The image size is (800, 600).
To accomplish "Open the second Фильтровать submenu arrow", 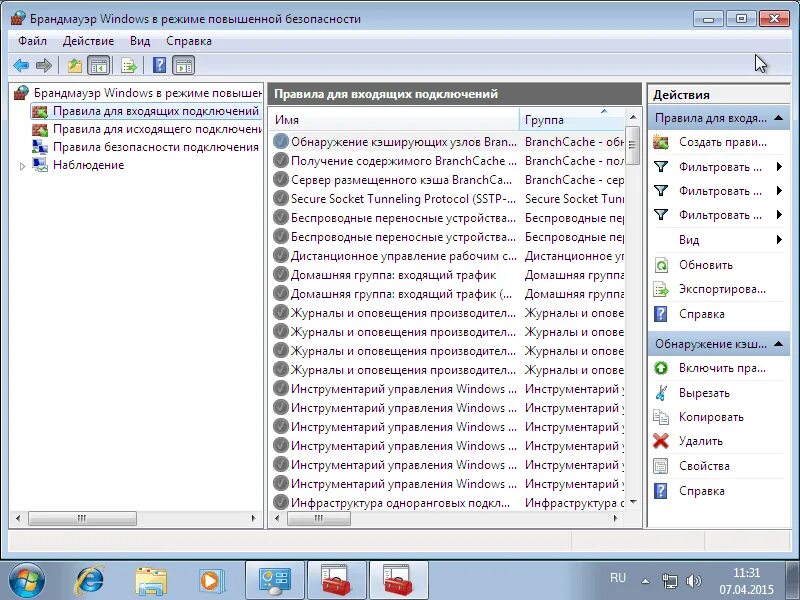I will [779, 191].
